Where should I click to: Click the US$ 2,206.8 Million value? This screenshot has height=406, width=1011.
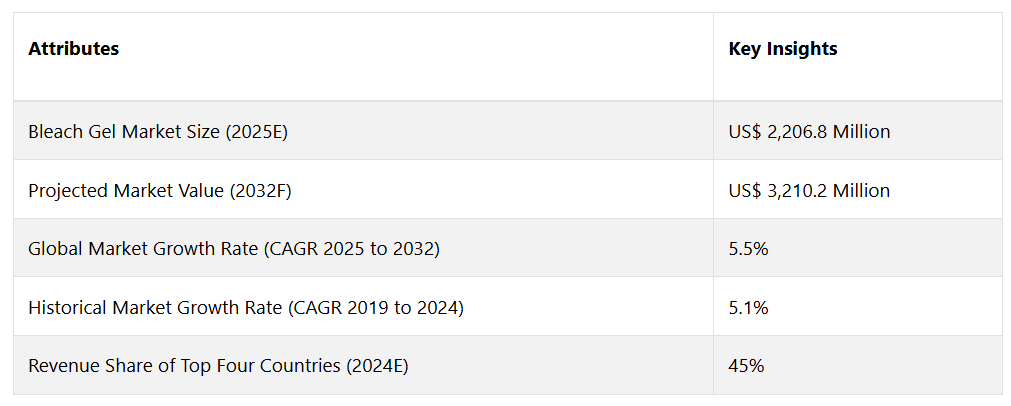[809, 131]
